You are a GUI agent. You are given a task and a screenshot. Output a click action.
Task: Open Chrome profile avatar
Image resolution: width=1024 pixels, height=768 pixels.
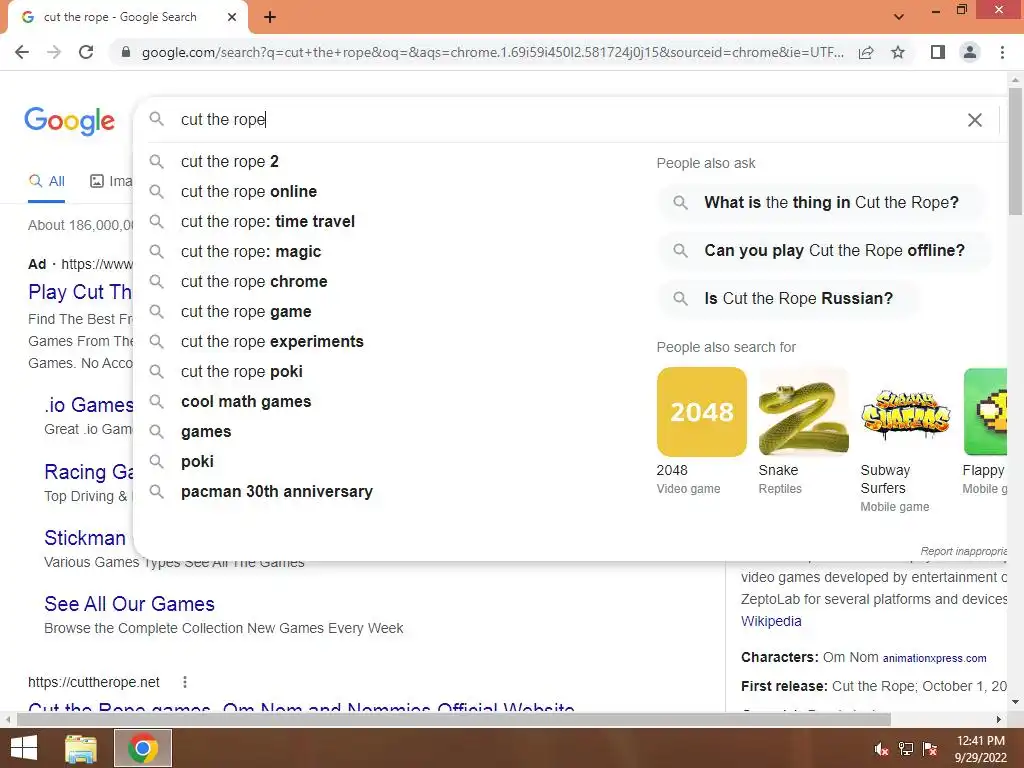tap(970, 52)
